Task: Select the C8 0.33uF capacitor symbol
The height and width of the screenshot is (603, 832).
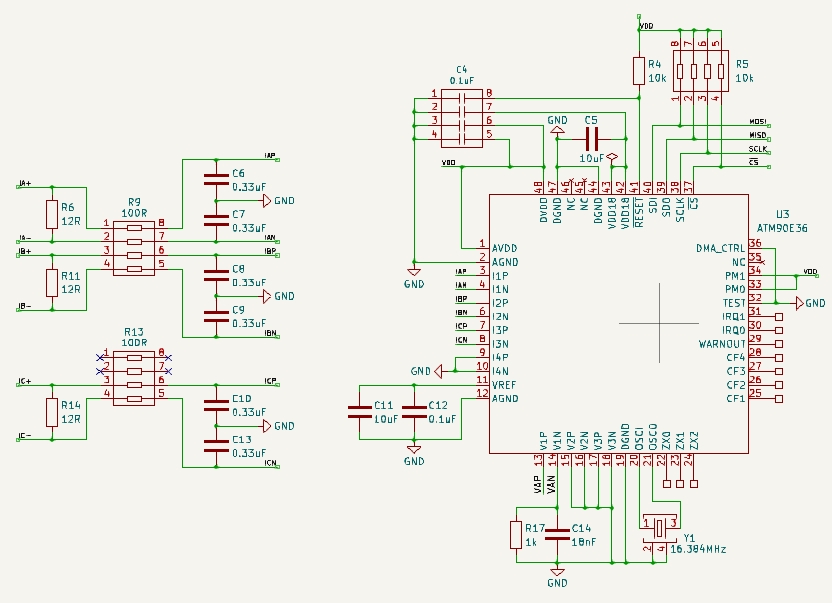Action: click(216, 275)
